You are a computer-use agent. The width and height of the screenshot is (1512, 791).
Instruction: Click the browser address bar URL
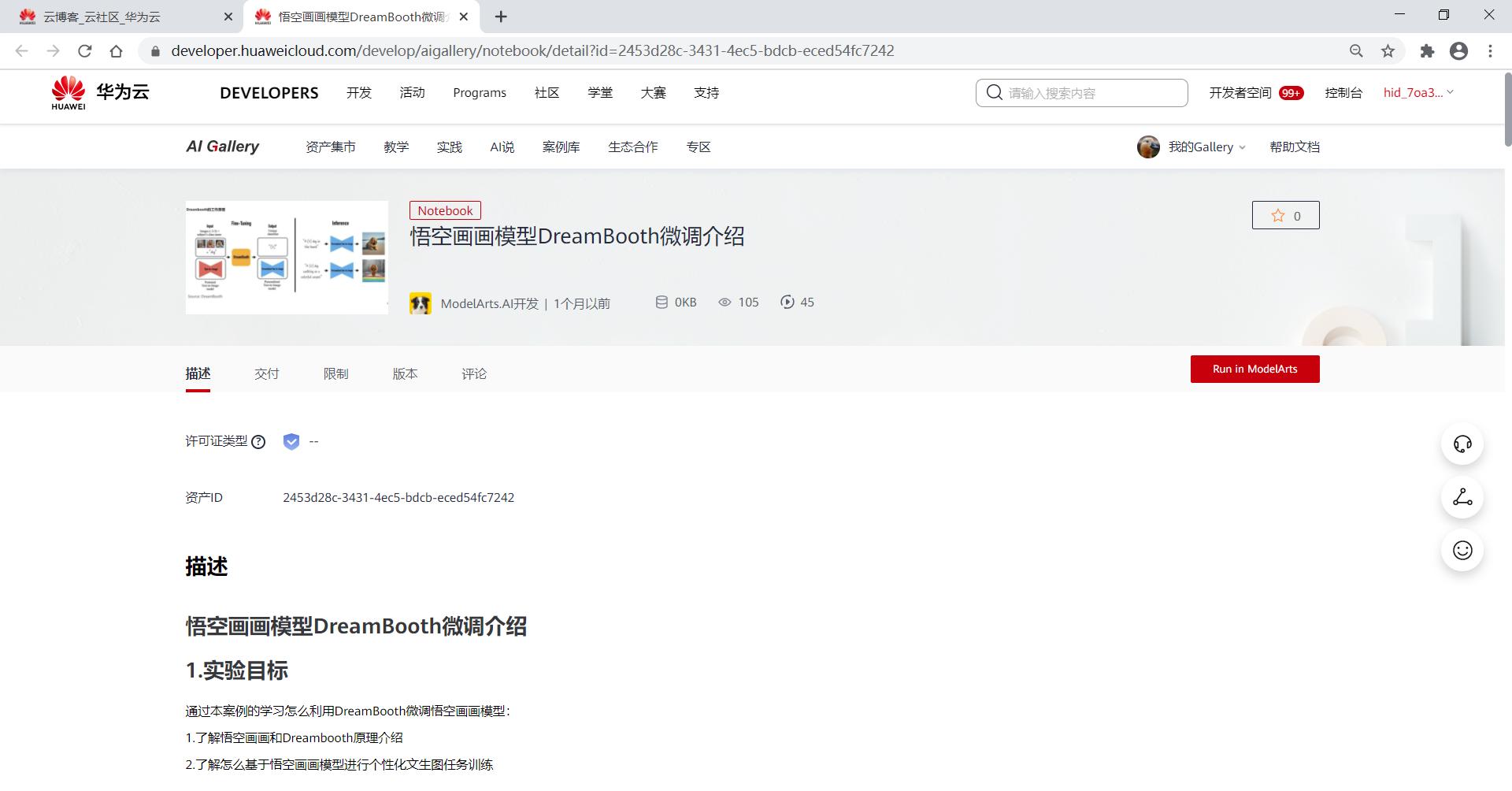point(533,51)
